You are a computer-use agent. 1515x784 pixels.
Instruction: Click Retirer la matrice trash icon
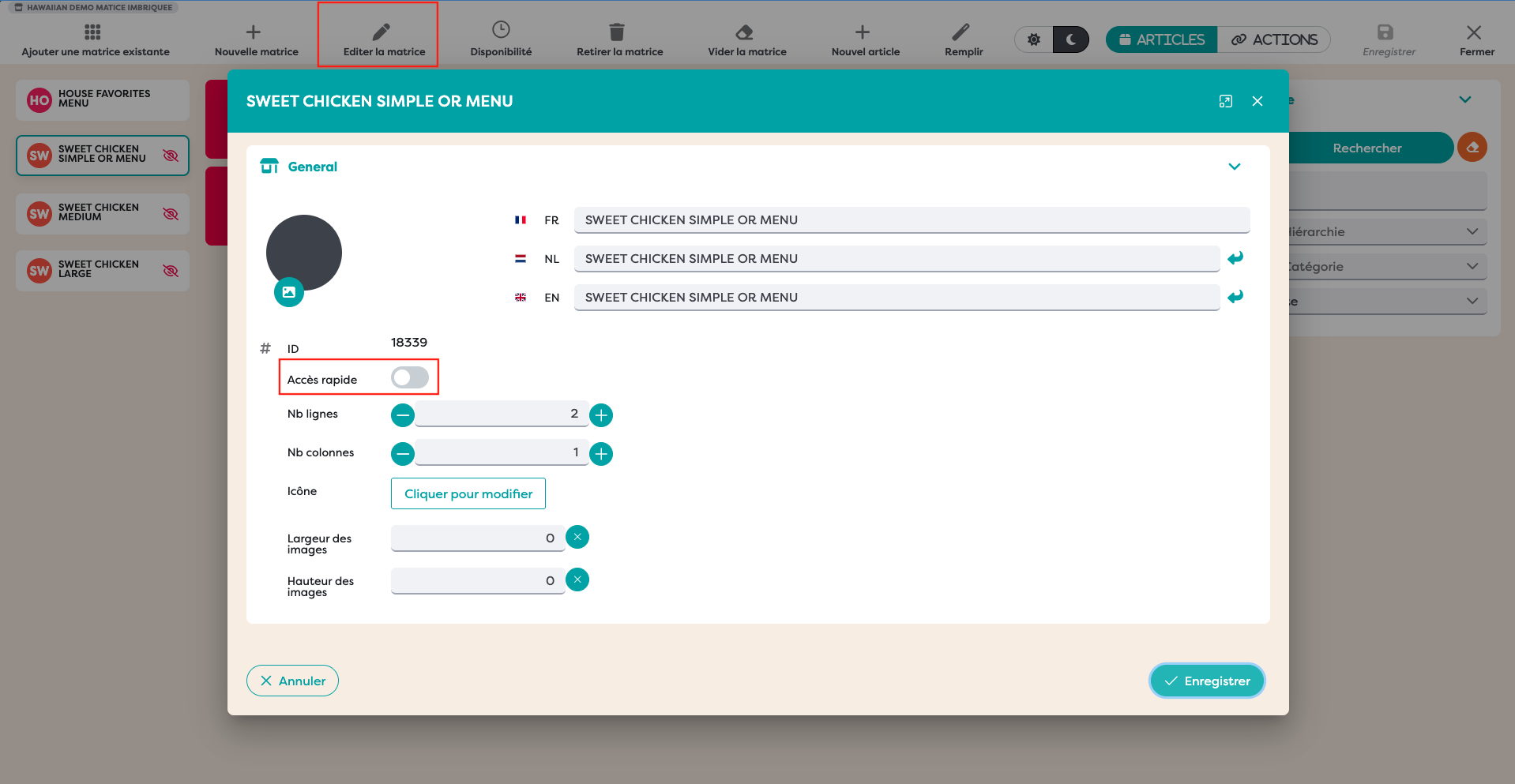point(617,32)
